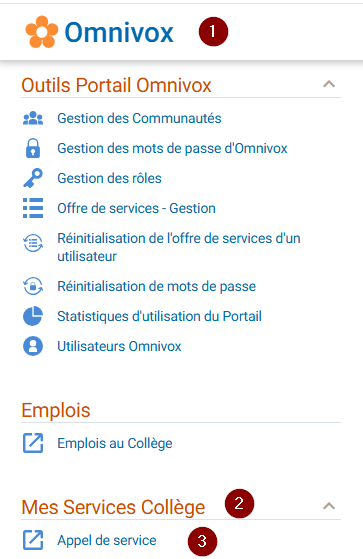Click the Gestion des Communautés people icon

[x=33, y=118]
